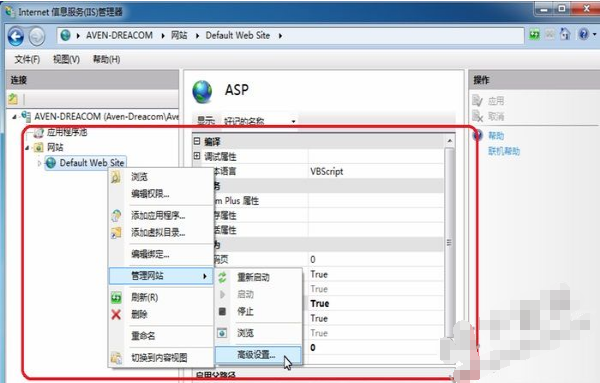The height and width of the screenshot is (383, 600).
Task: Click the sites folder icon in the tree
Action: pyautogui.click(x=38, y=147)
